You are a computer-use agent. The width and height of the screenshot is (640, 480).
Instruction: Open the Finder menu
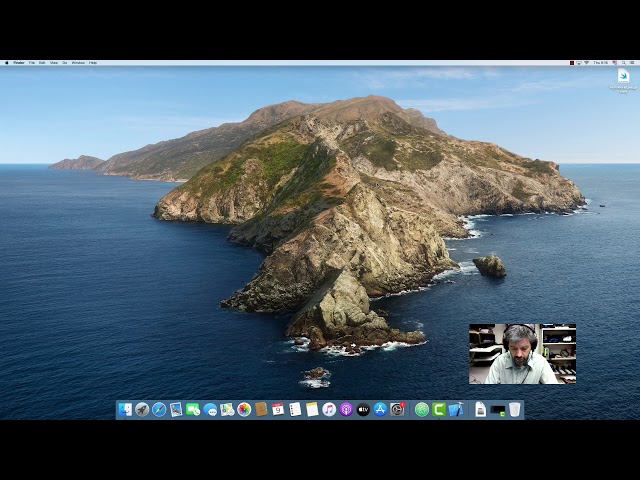pyautogui.click(x=19, y=63)
